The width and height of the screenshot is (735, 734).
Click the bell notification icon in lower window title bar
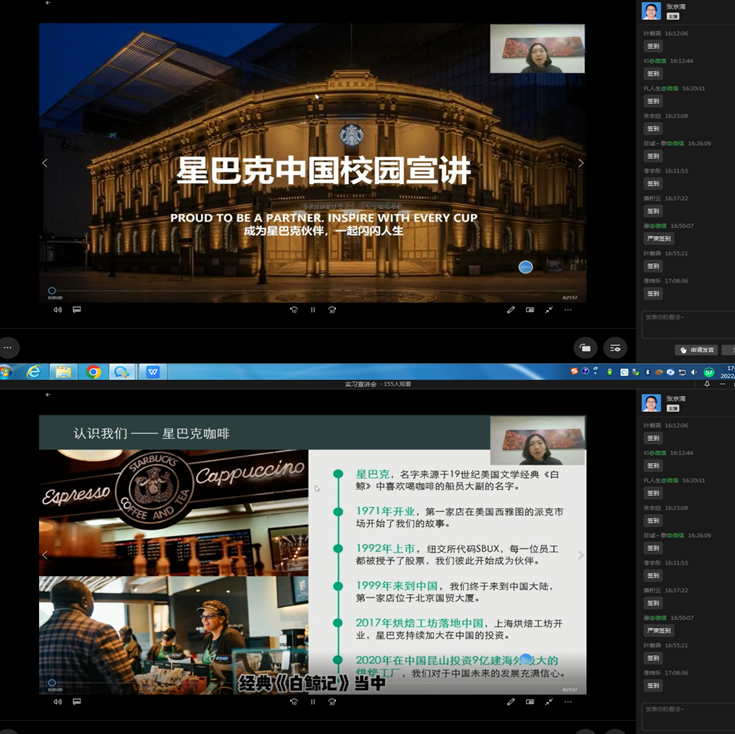[x=707, y=384]
